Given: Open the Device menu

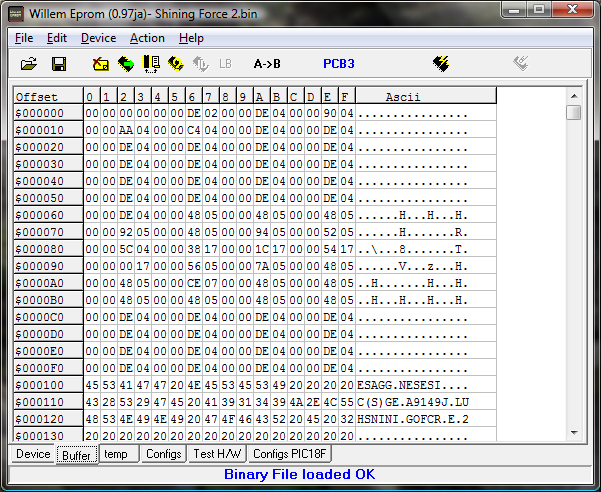Looking at the screenshot, I should tap(99, 38).
